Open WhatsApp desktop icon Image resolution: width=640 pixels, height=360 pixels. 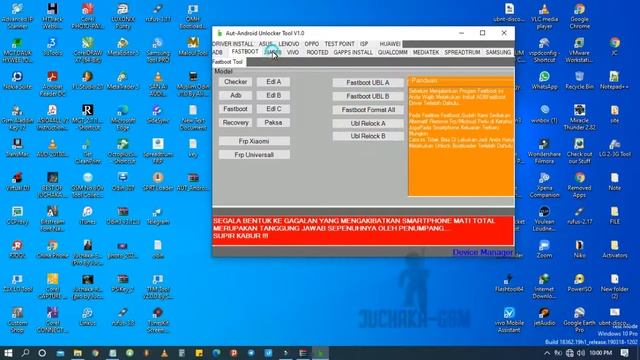[544, 80]
